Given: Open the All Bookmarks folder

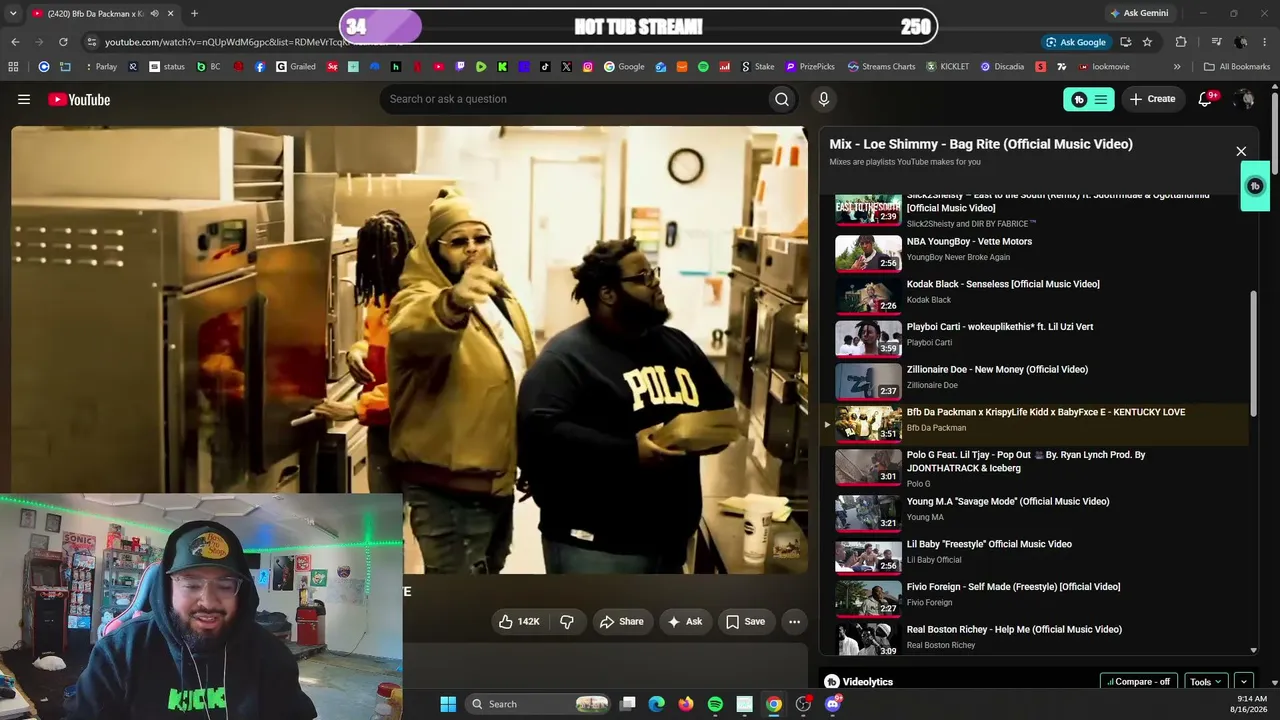Looking at the screenshot, I should point(1237,67).
